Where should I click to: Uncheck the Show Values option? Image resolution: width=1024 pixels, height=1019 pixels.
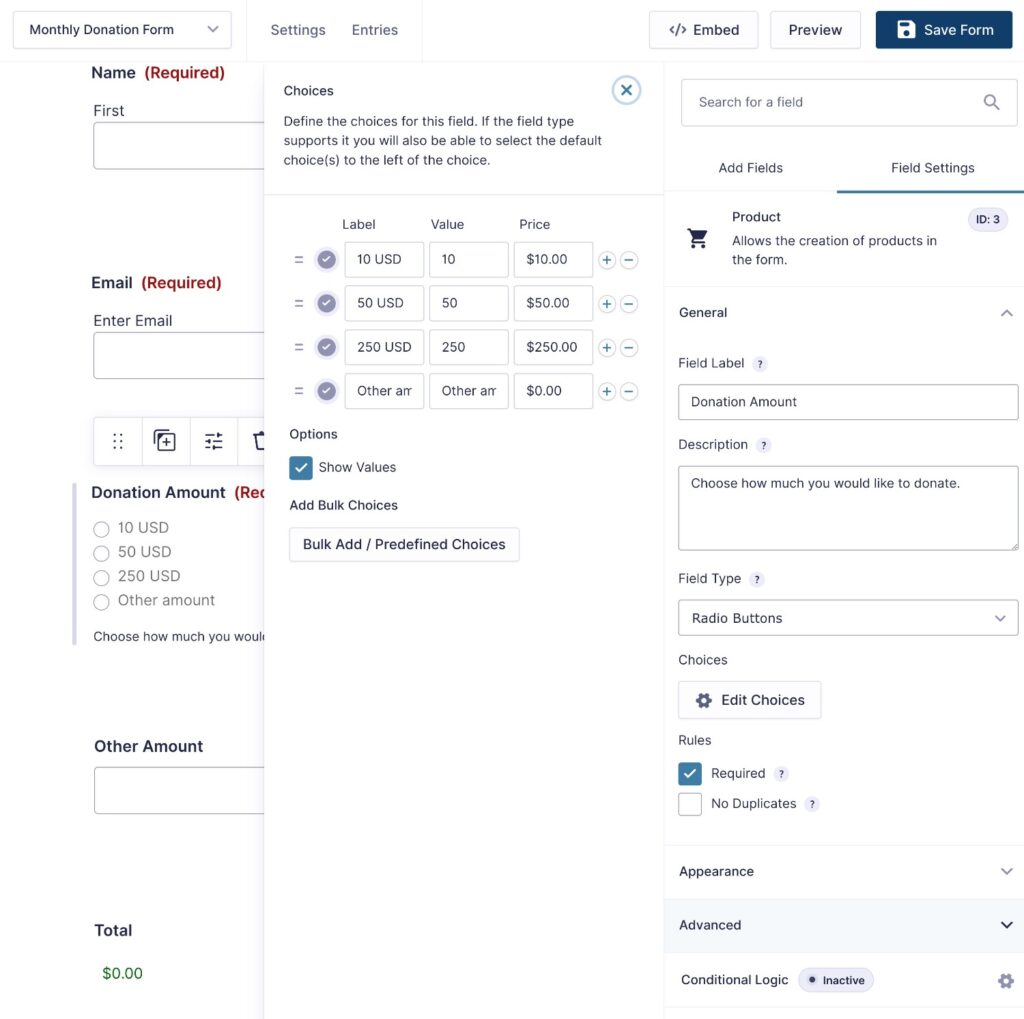pos(301,467)
